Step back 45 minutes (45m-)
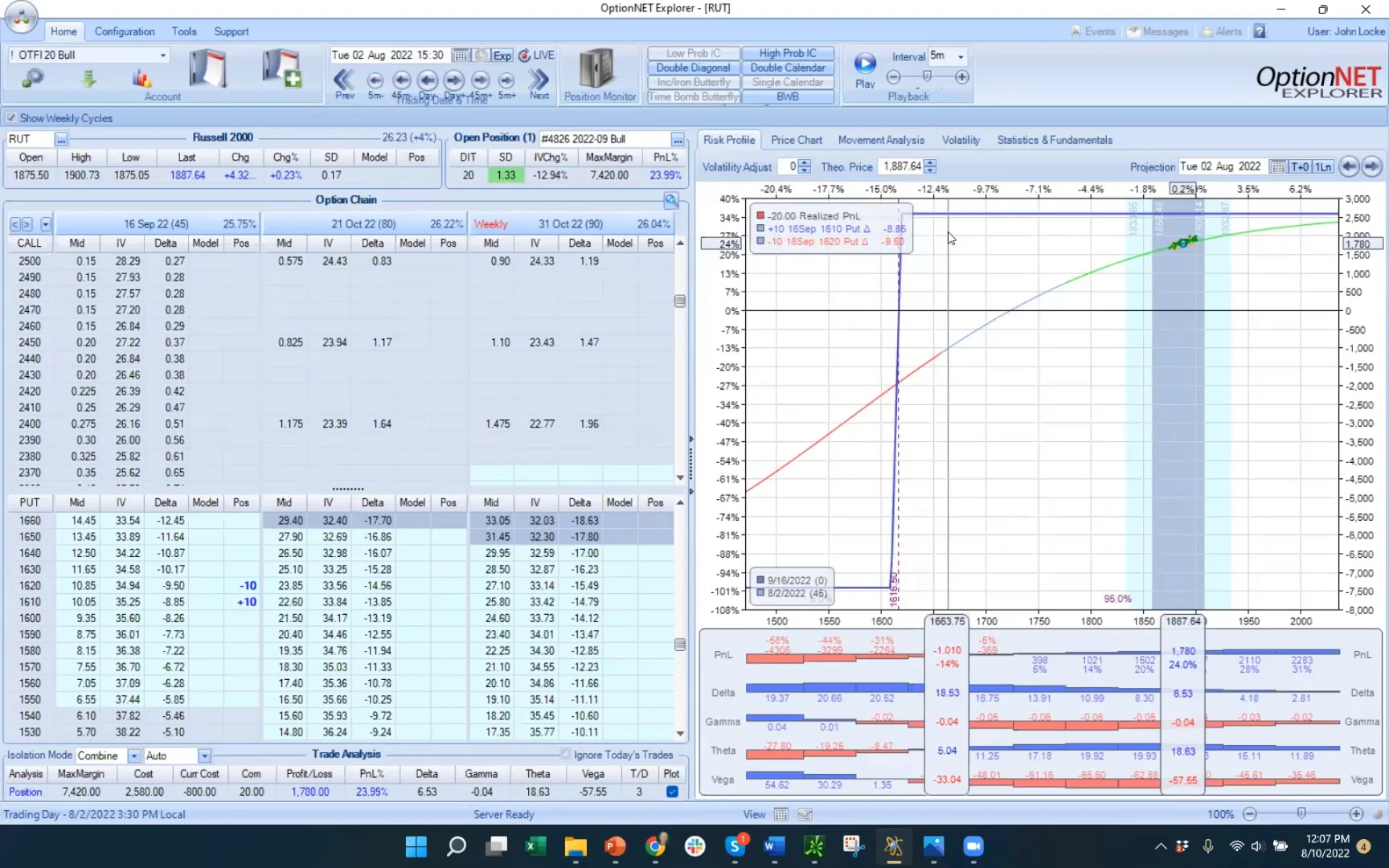The image size is (1389, 868). click(x=402, y=80)
